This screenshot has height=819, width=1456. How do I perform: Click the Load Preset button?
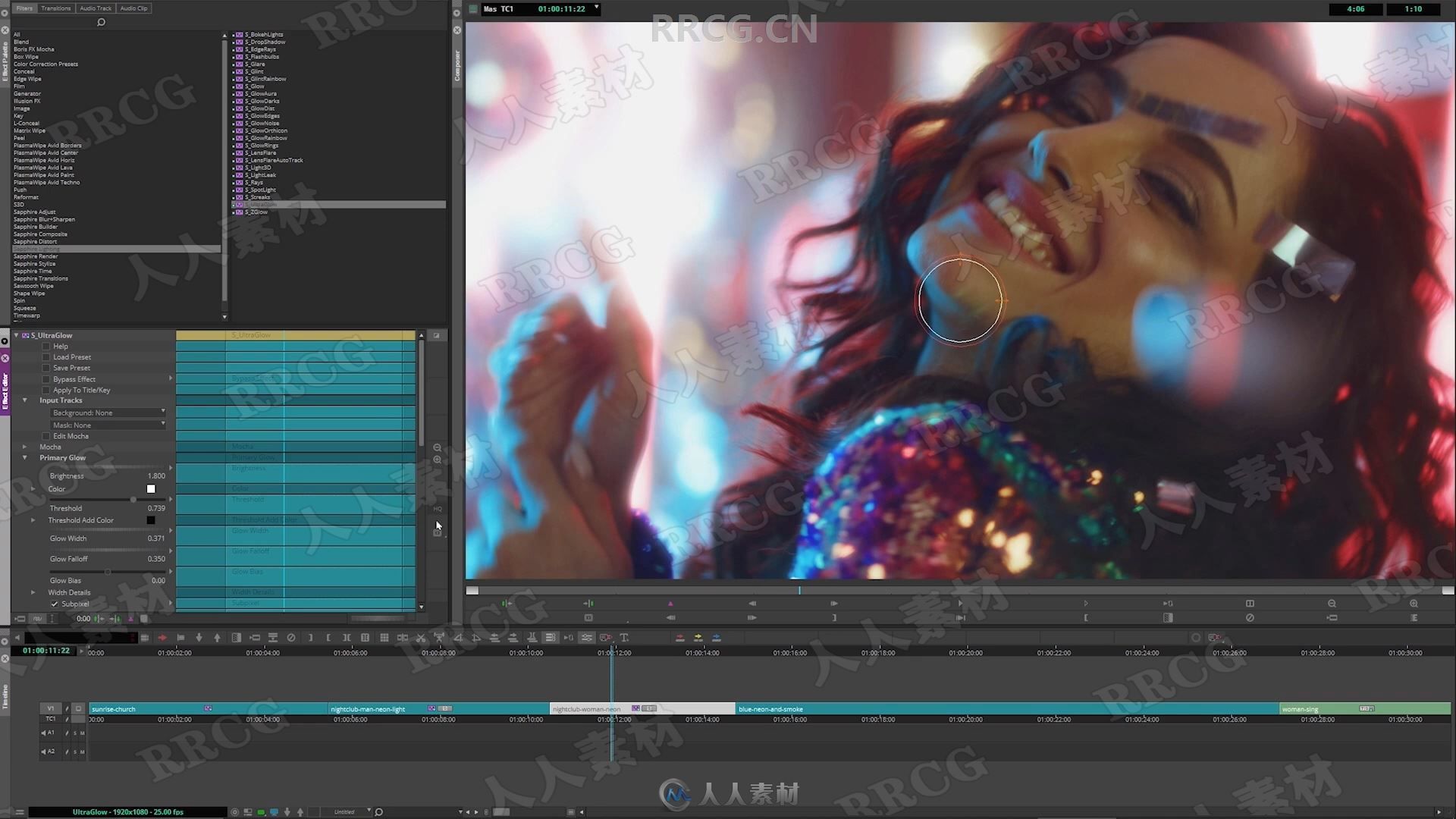(71, 357)
